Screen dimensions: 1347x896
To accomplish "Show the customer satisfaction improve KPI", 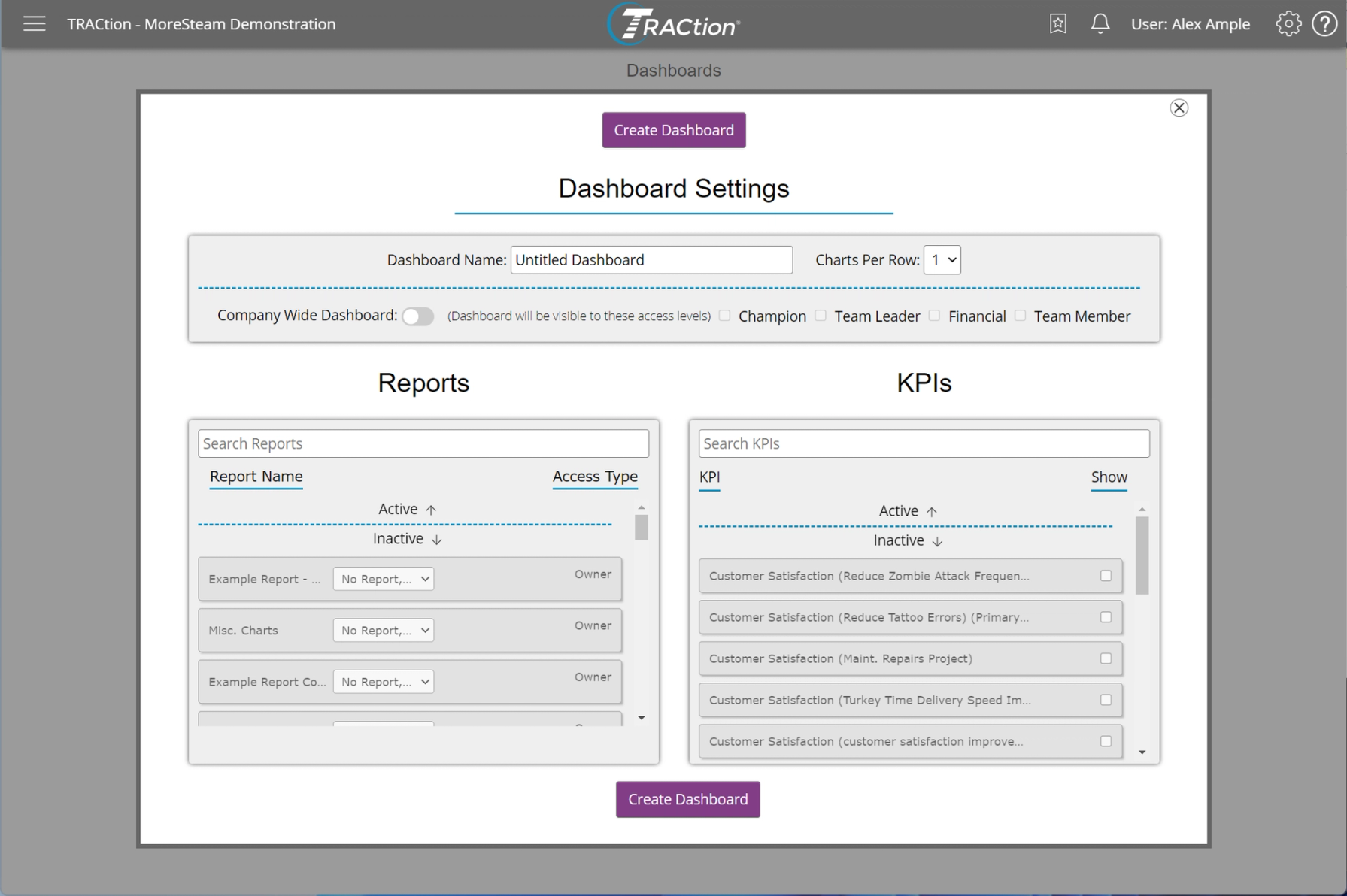I will 1106,741.
